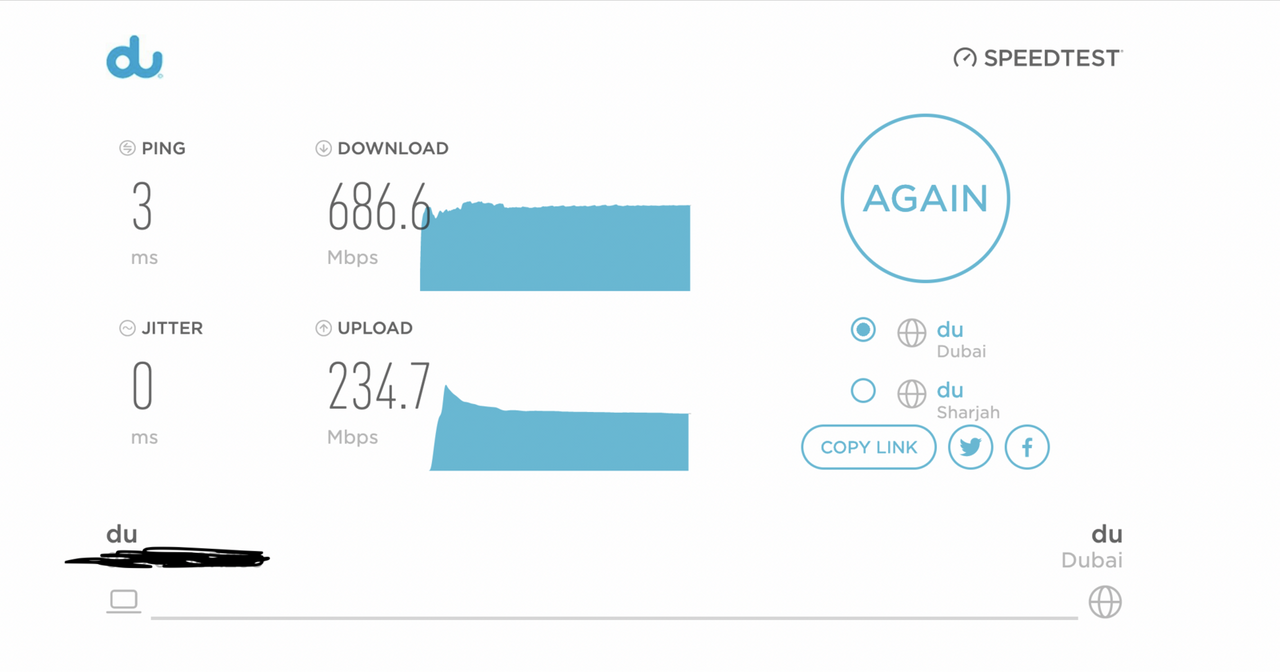Click the upload arrow icon

click(x=323, y=328)
